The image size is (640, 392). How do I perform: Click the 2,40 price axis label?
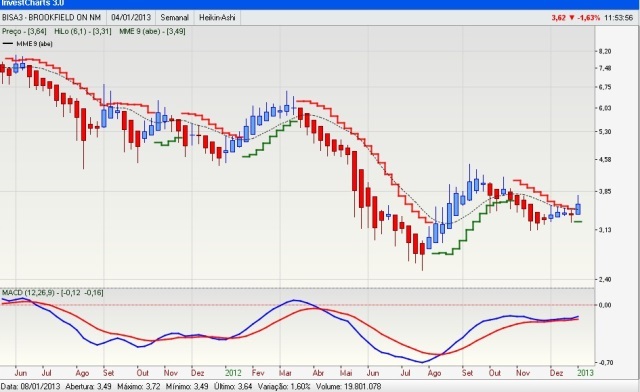pos(605,280)
